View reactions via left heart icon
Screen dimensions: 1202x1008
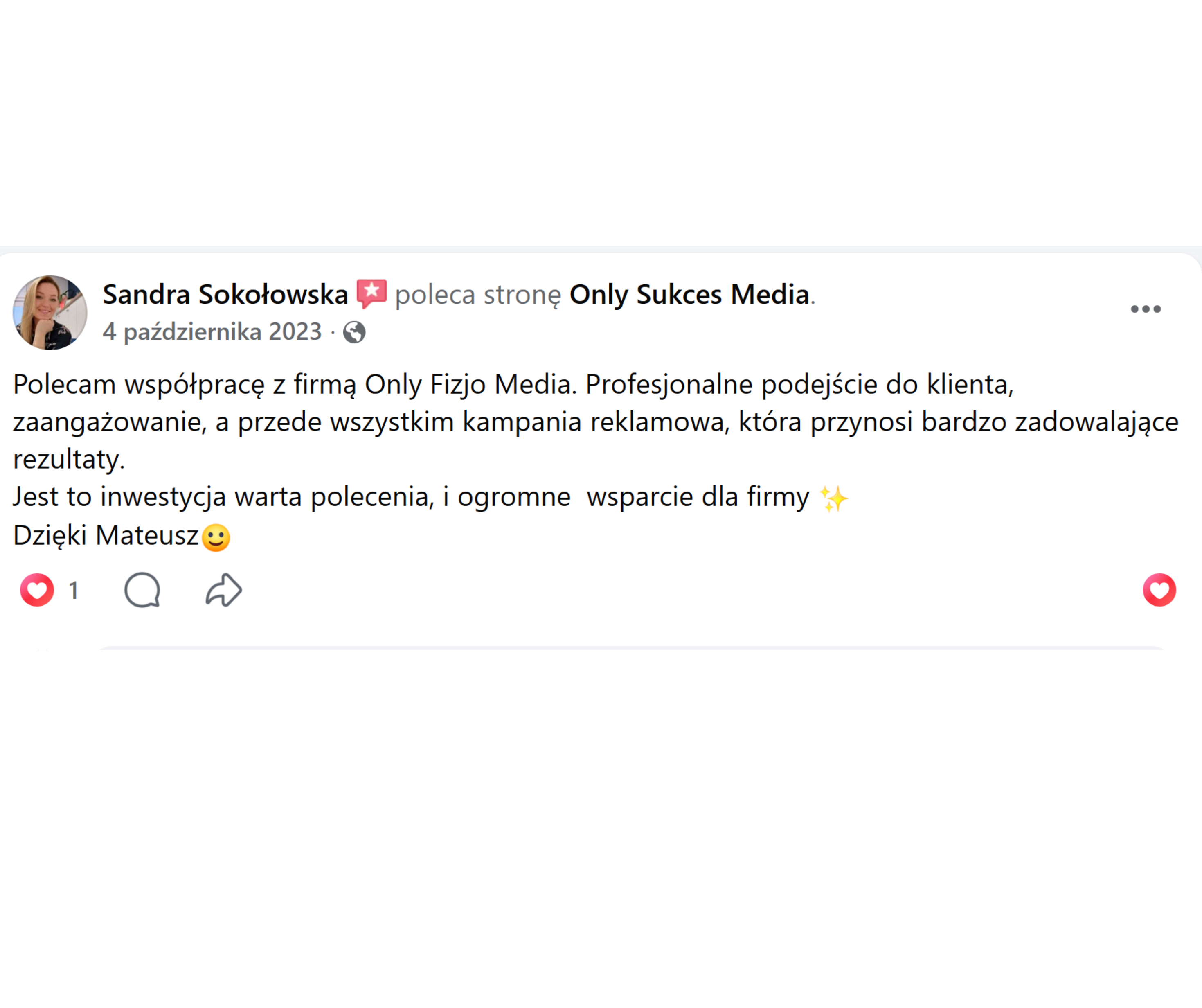(37, 590)
